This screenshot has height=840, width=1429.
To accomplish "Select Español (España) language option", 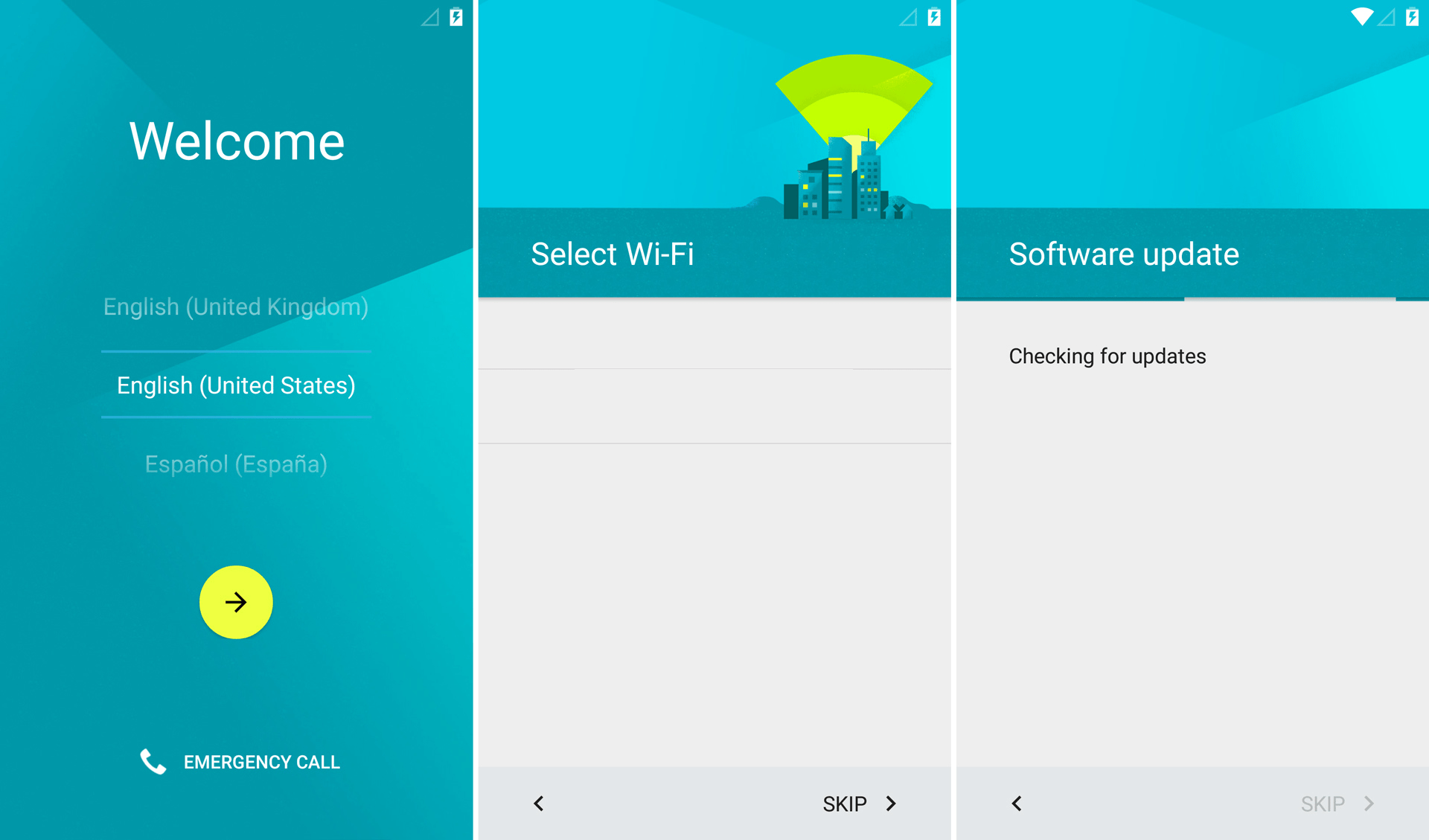I will [237, 463].
